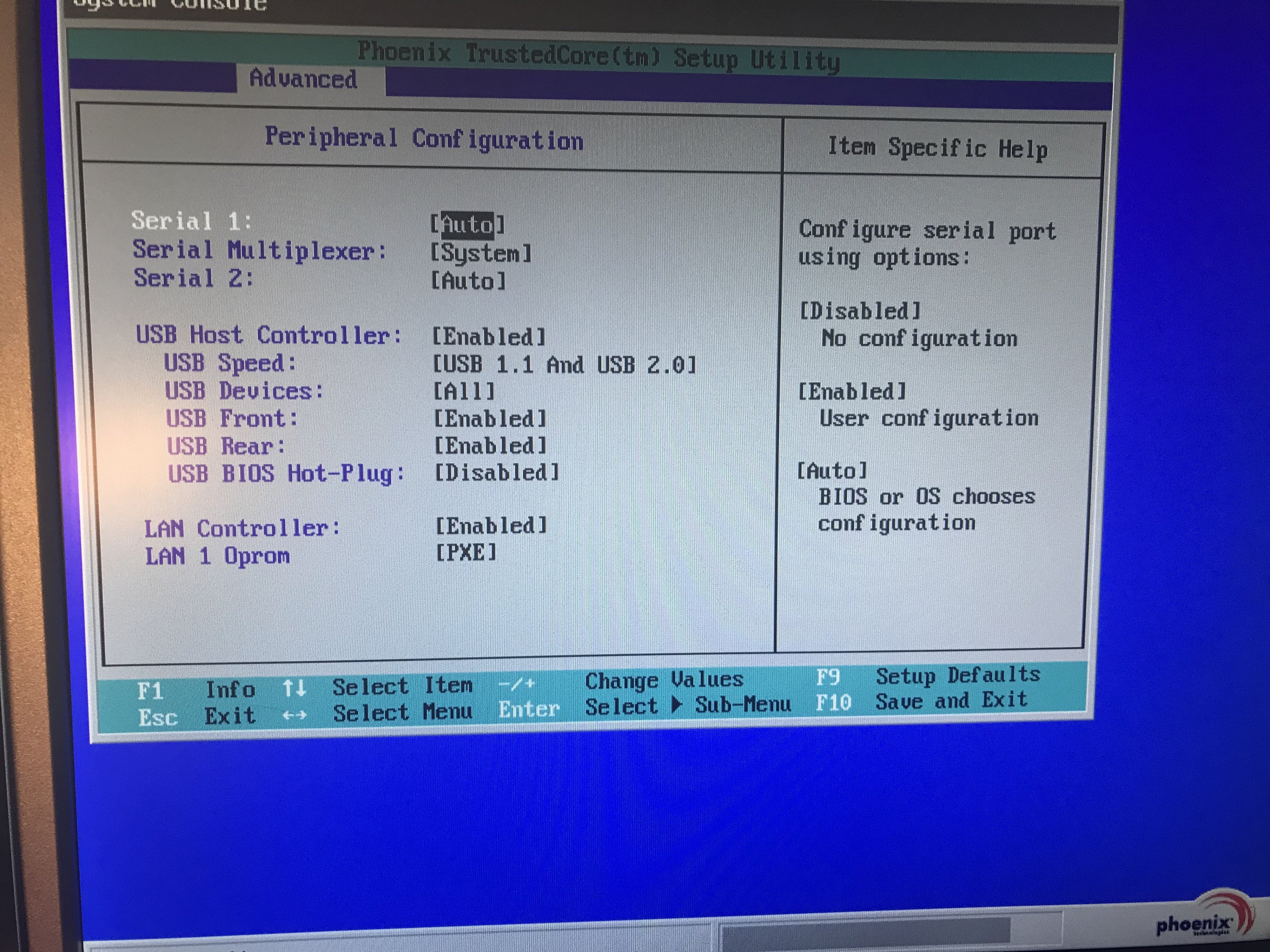Click the left/right arrows Select Menu icon
The height and width of the screenshot is (952, 1270).
click(294, 716)
